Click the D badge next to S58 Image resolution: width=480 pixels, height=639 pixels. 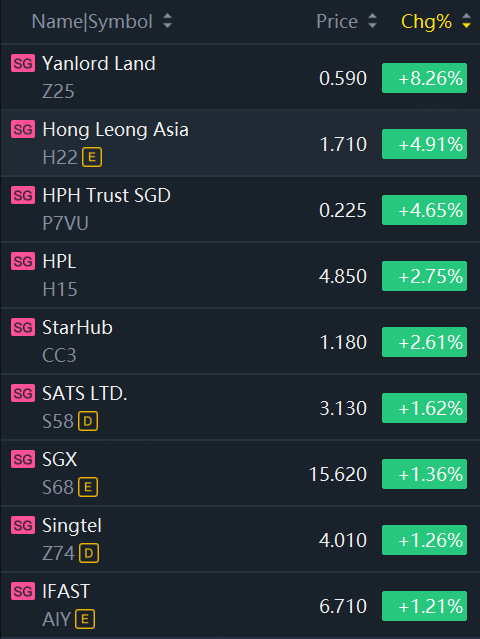coord(88,421)
